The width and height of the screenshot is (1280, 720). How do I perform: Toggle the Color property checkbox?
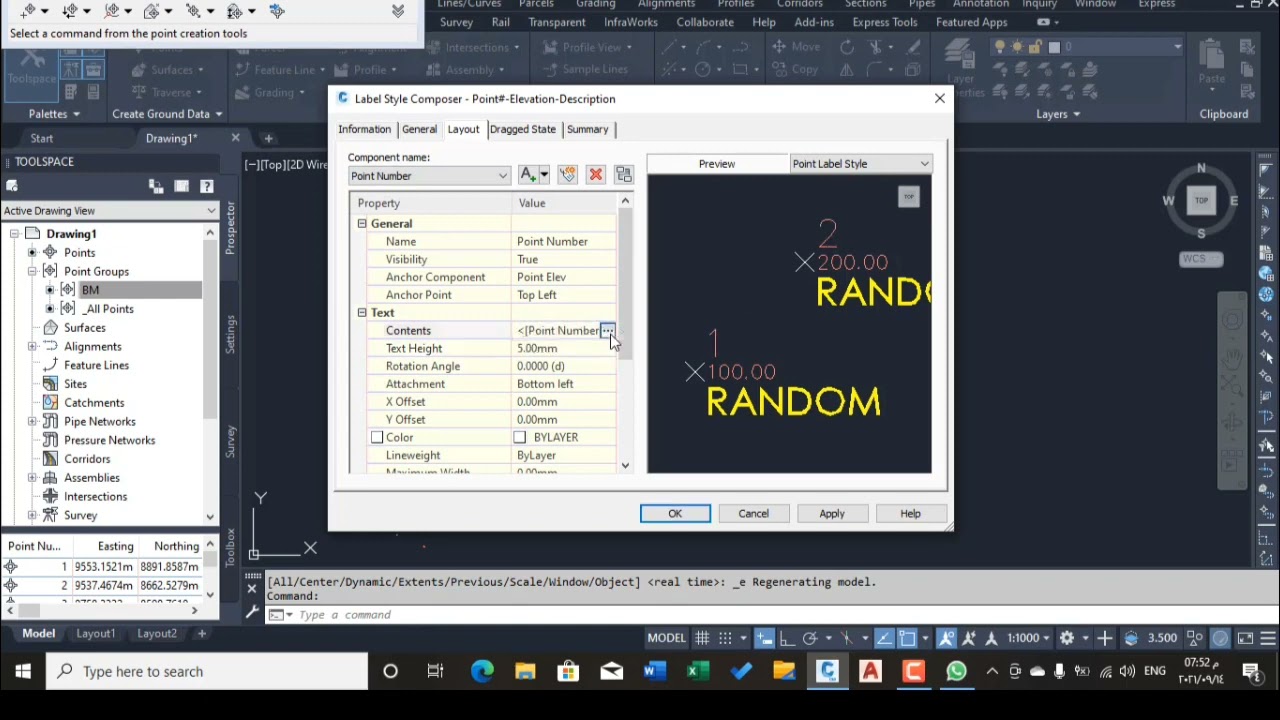pos(377,438)
